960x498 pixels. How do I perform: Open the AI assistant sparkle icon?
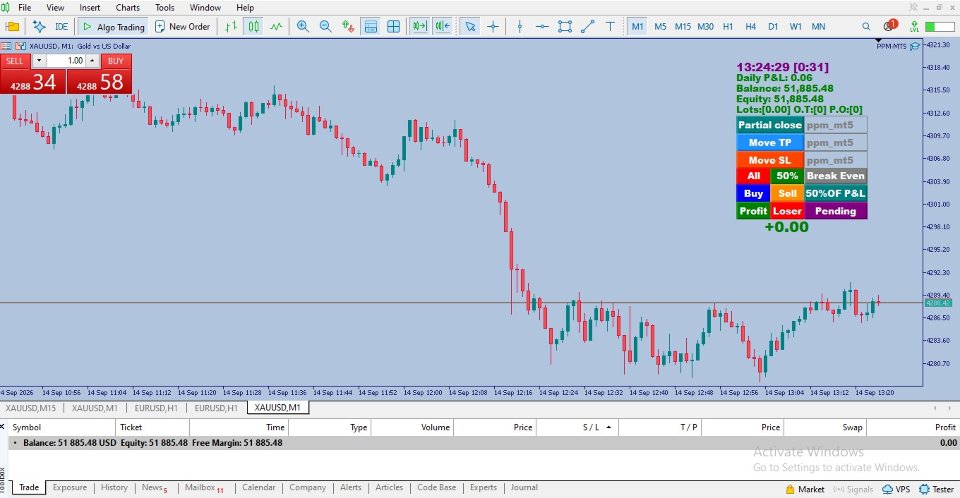tap(39, 26)
